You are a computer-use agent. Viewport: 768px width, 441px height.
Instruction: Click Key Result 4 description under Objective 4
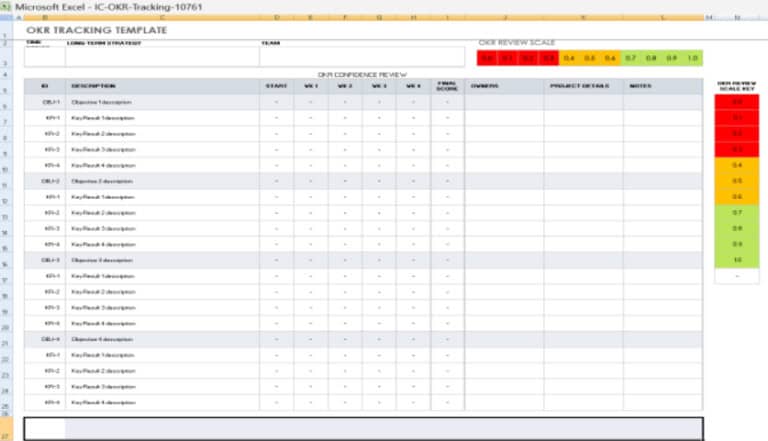coord(162,402)
